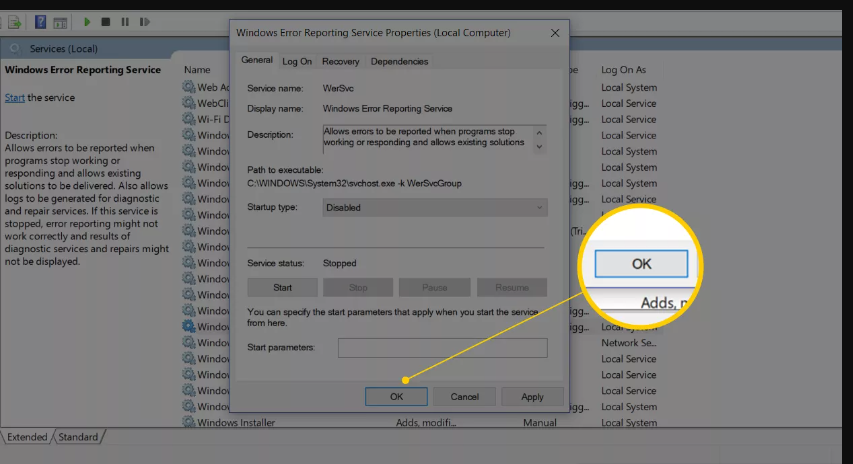The height and width of the screenshot is (464, 853).
Task: Click the gear icon of the Wi-Fi D row
Action: 189,119
